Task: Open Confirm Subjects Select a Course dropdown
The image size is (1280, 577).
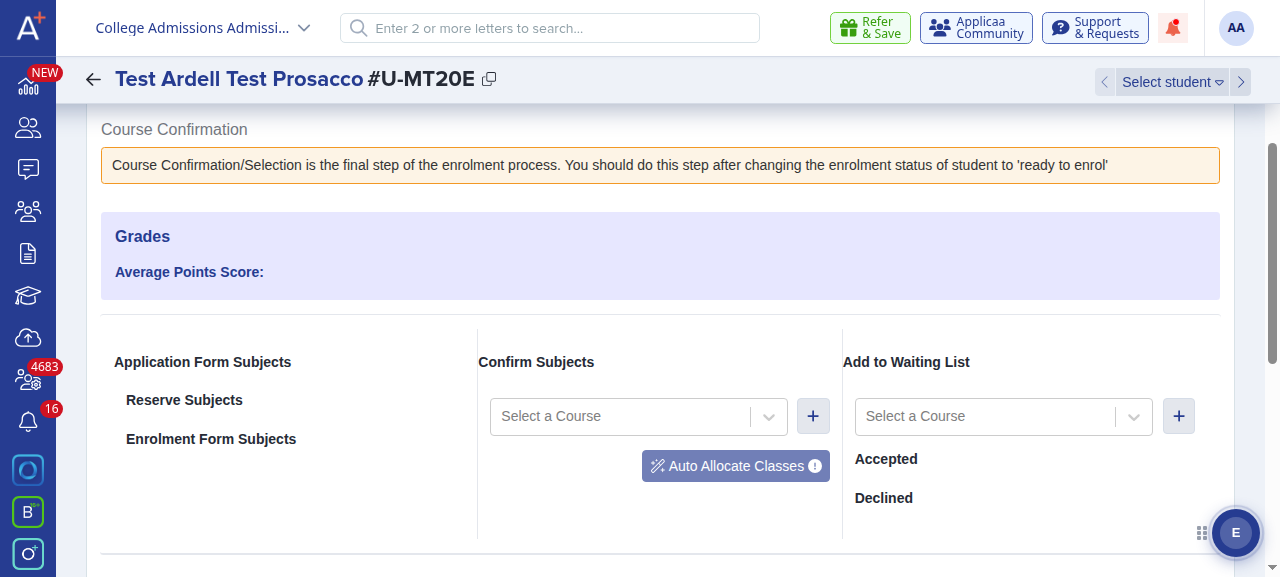Action: point(639,416)
